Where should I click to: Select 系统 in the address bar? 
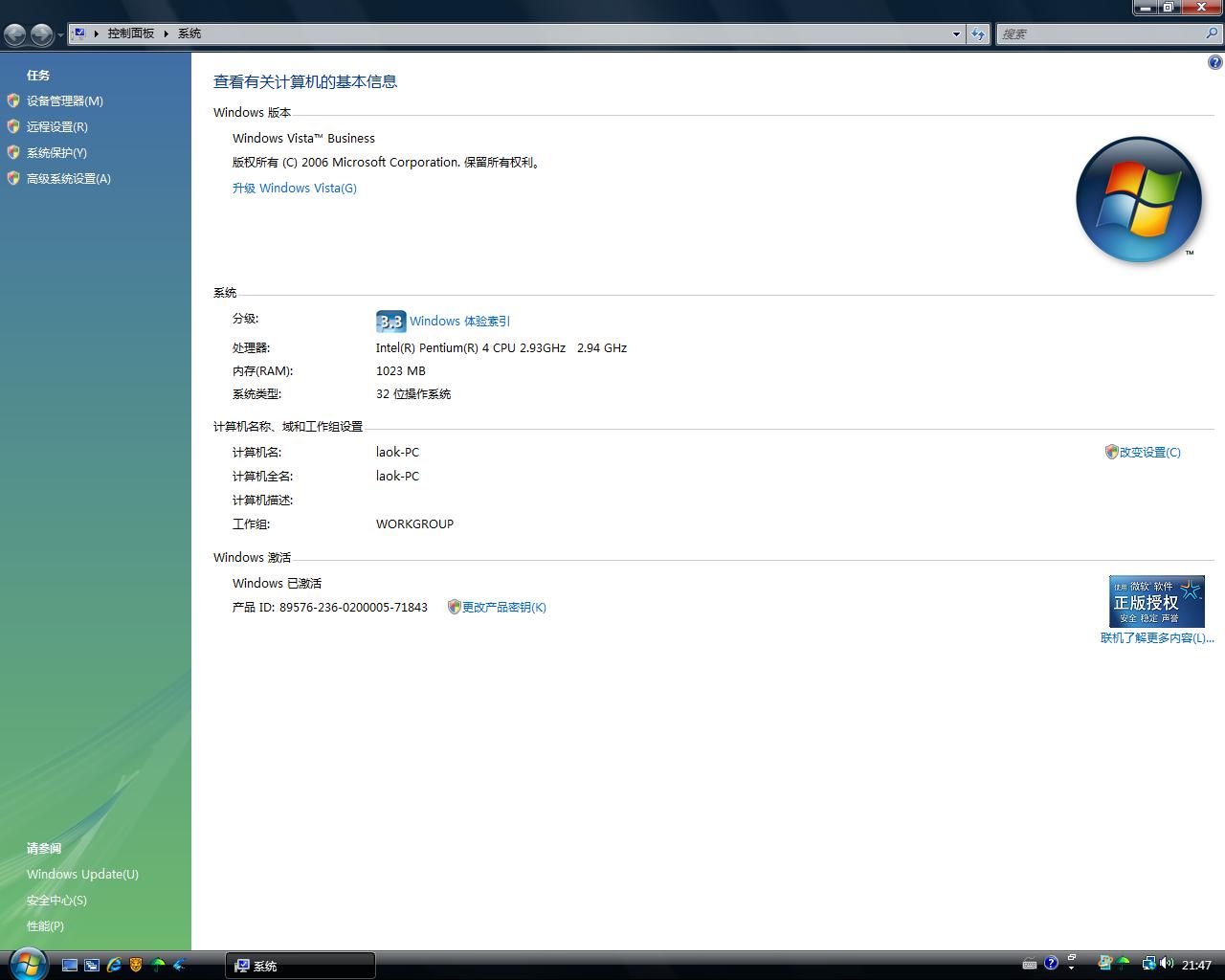[189, 33]
